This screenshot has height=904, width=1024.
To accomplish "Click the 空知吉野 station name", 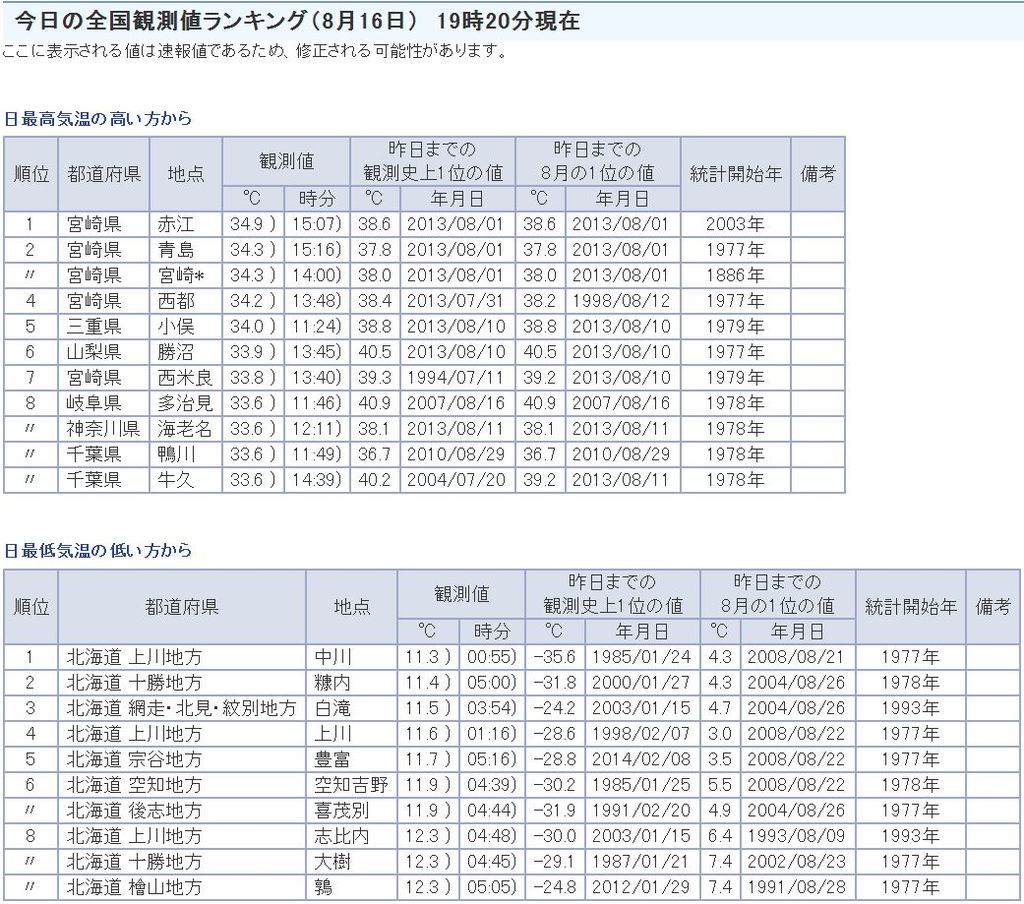I will (x=350, y=785).
